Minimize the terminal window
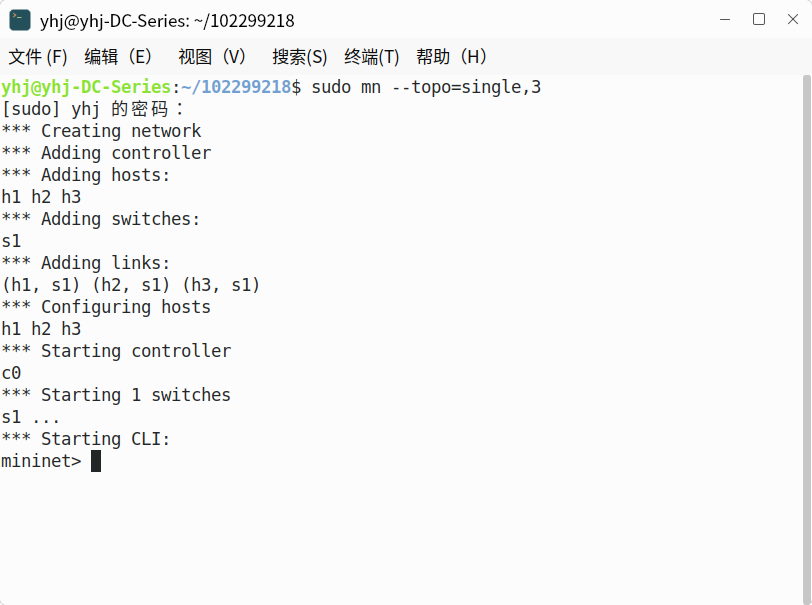This screenshot has width=812, height=605. click(725, 20)
